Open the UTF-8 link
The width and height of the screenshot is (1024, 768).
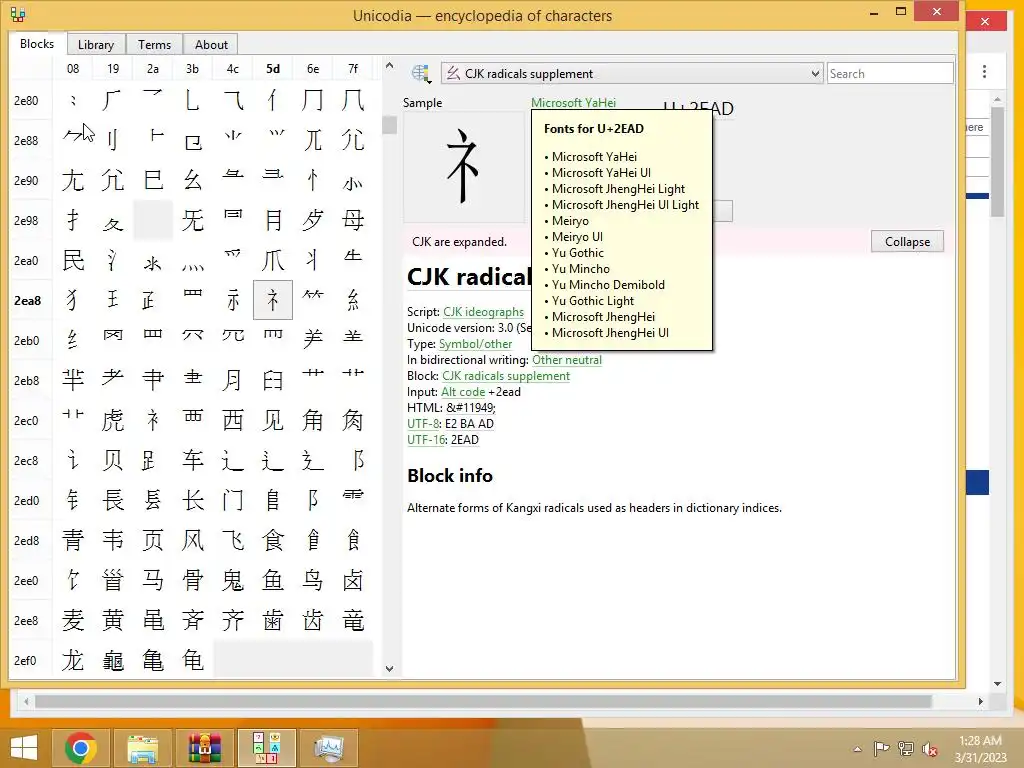(x=423, y=424)
